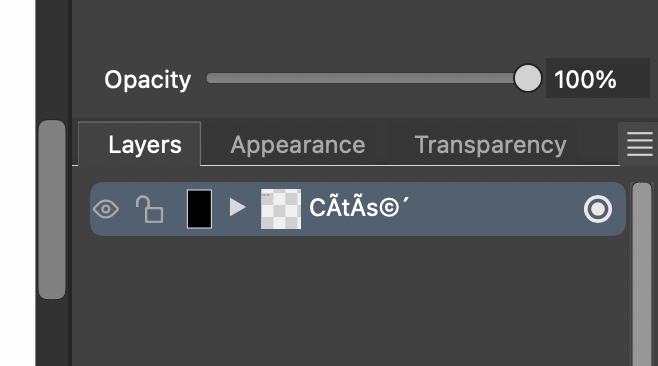Hide the CÃtÃs©´ layer with eye icon
Image resolution: width=658 pixels, height=366 pixels.
(x=106, y=209)
